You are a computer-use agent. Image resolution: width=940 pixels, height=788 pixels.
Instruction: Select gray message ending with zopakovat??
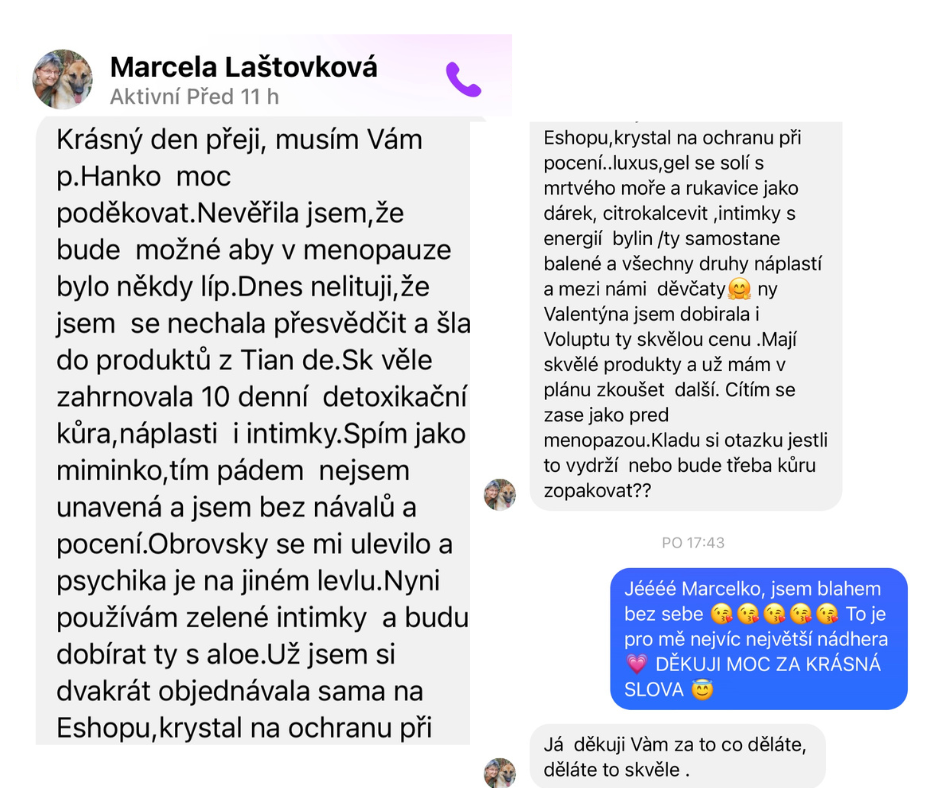(x=686, y=316)
